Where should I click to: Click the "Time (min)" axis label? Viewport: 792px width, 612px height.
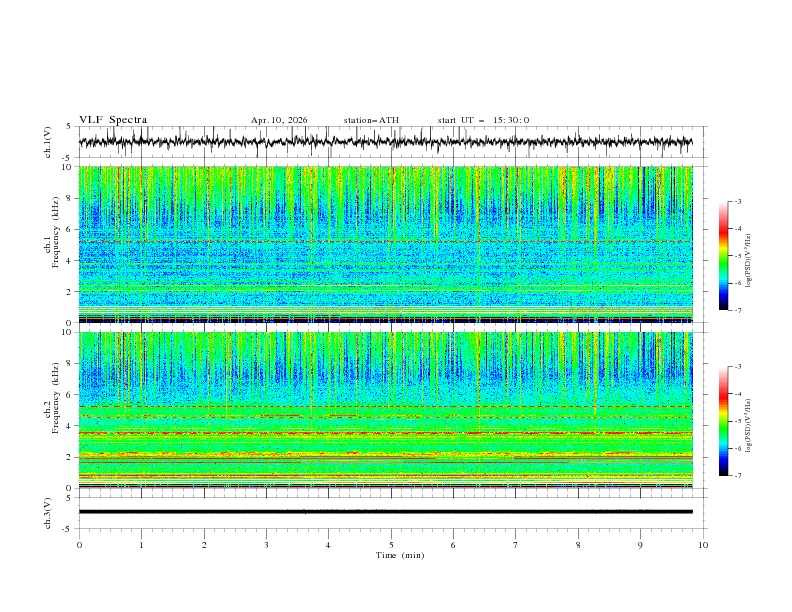point(400,555)
